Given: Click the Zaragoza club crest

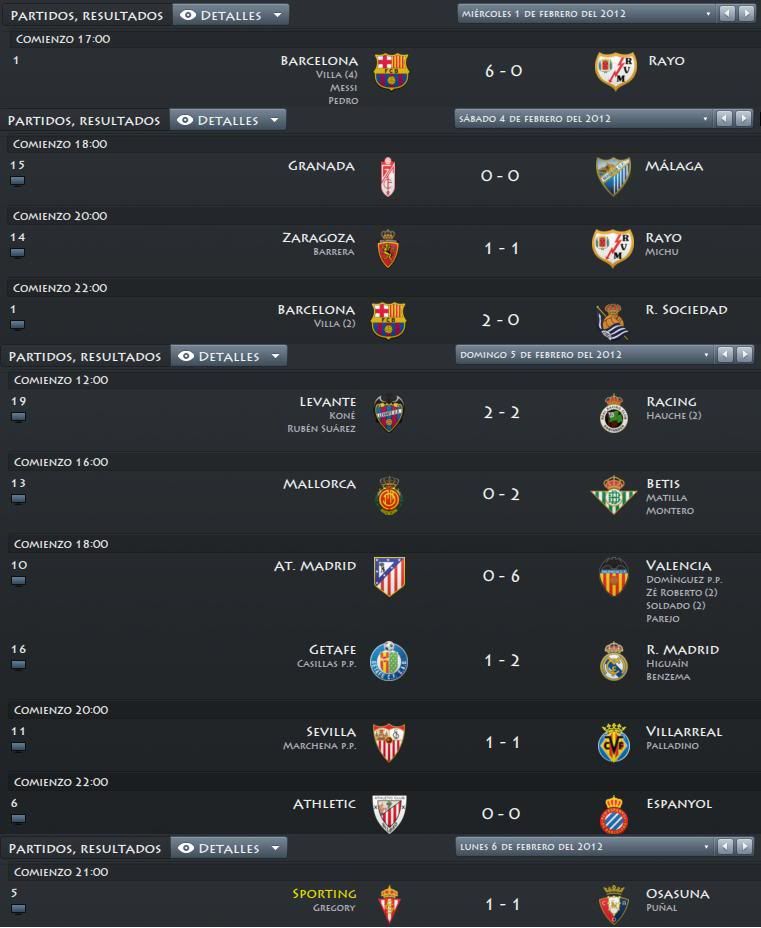Looking at the screenshot, I should click(388, 249).
